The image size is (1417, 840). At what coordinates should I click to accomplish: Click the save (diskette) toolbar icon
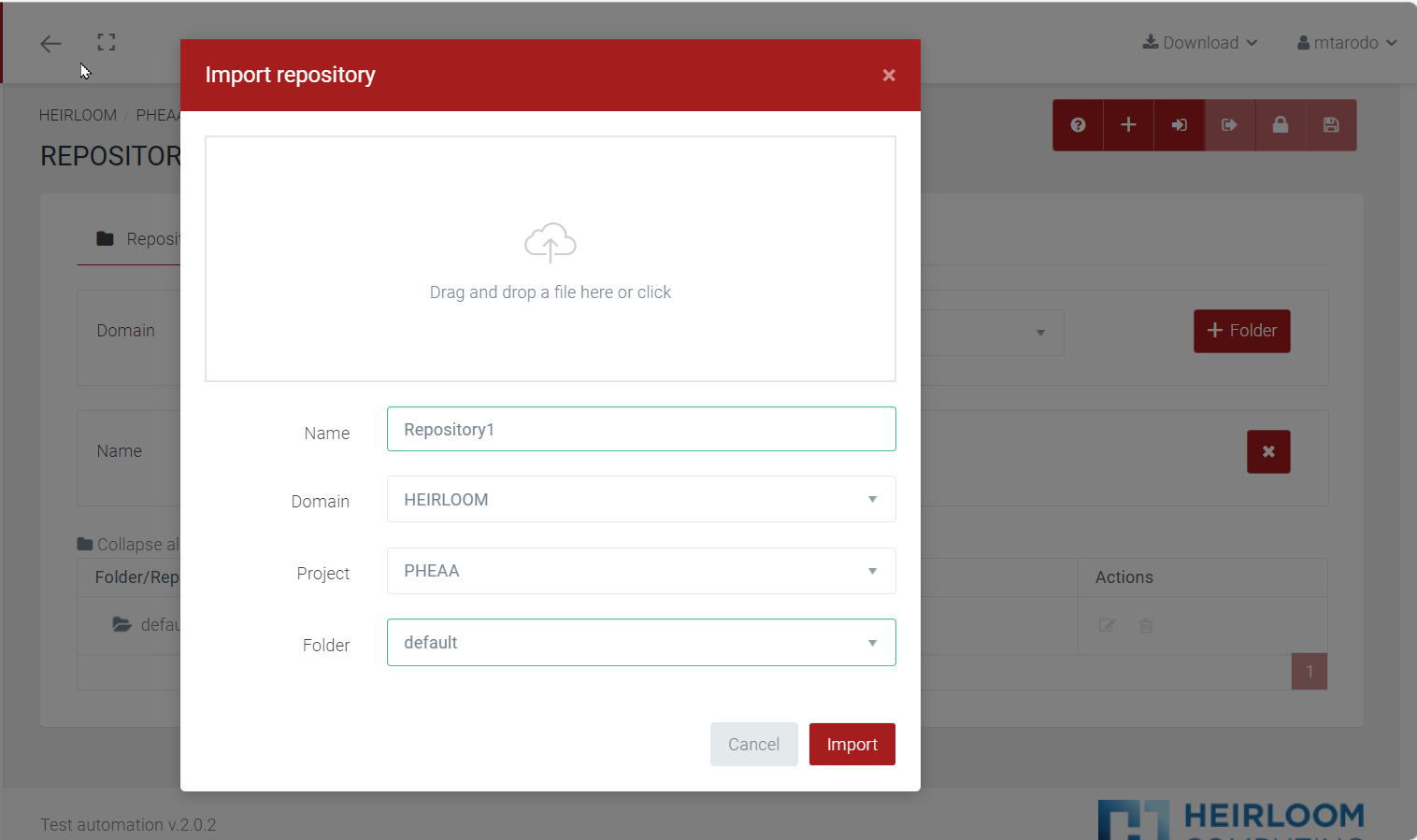pyautogui.click(x=1330, y=124)
